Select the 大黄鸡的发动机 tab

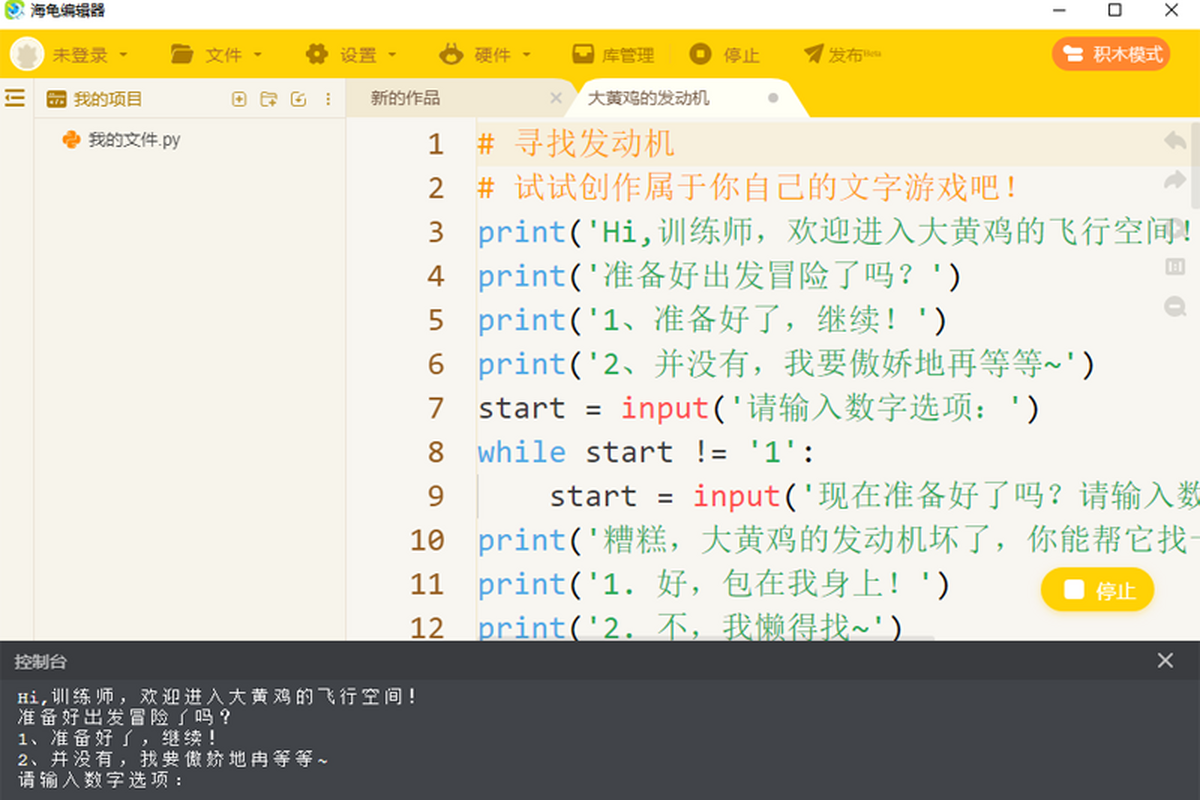click(x=648, y=98)
